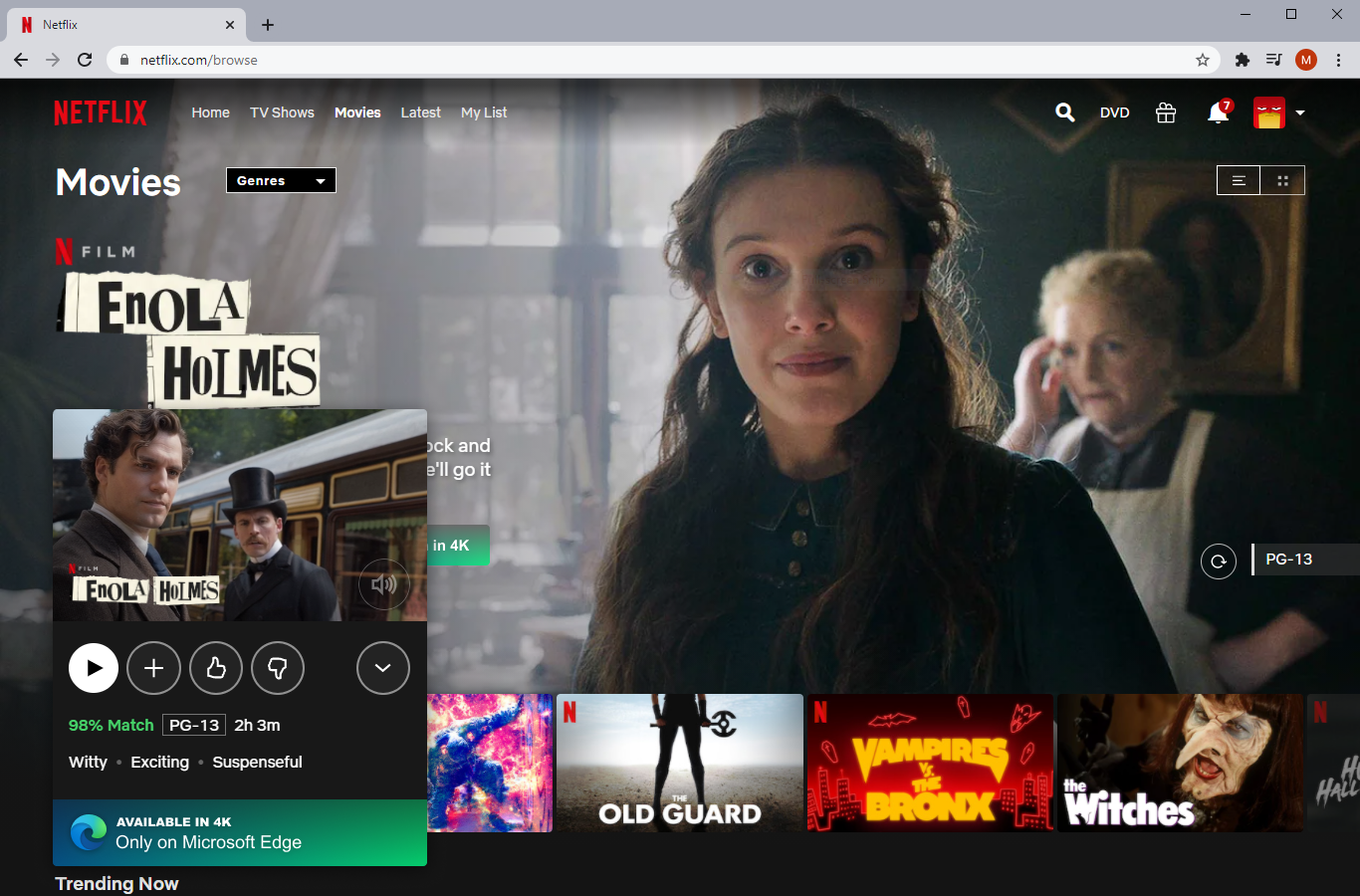
Task: Open Vampires vs. the Bronx thumbnail
Action: point(930,763)
